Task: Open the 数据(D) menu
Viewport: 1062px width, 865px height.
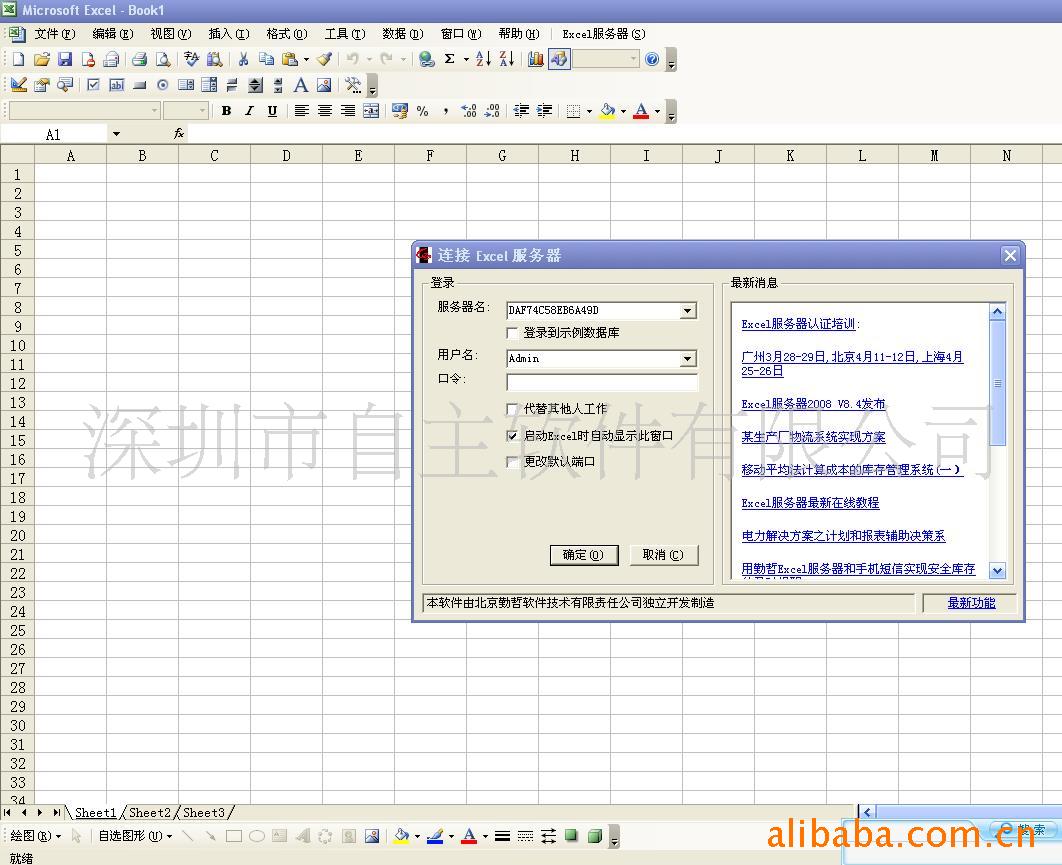Action: [x=402, y=34]
